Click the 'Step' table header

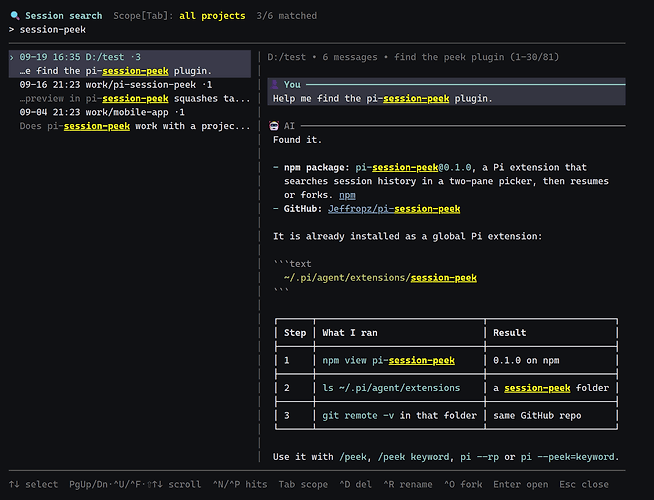point(295,333)
